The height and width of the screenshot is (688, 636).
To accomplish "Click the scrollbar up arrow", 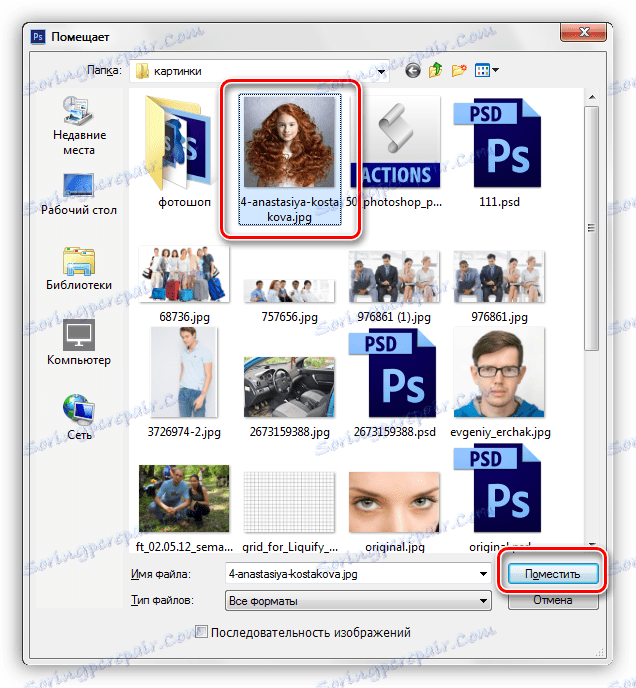I will click(x=592, y=97).
